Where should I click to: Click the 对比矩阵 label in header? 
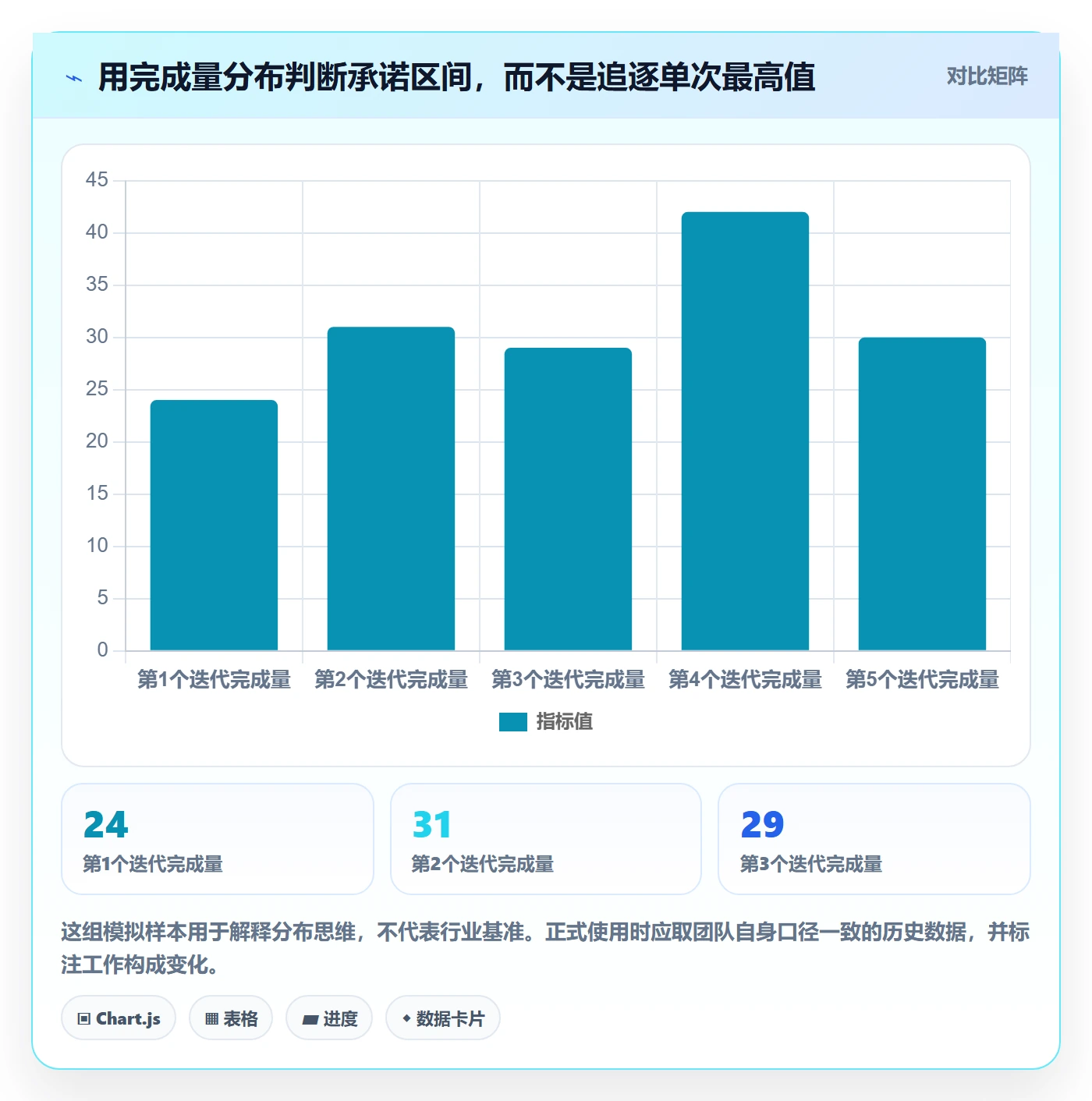987,76
